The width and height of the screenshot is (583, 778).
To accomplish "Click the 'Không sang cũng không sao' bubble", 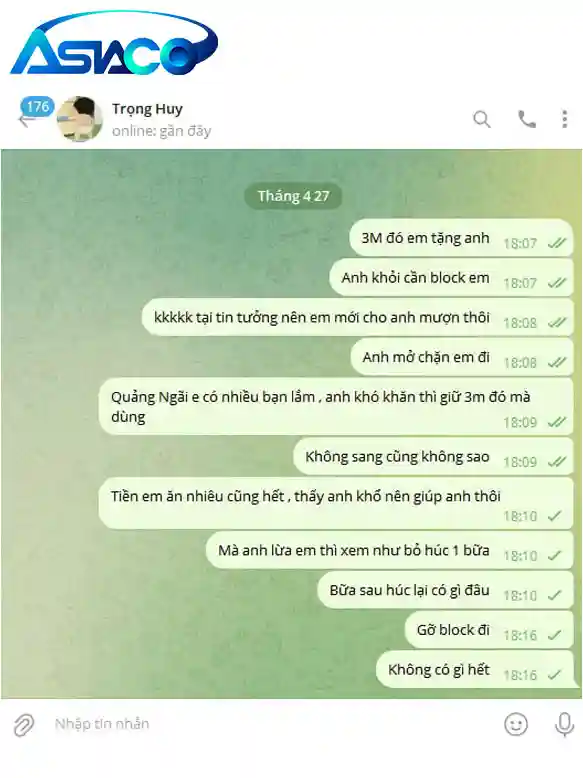I will 433,457.
